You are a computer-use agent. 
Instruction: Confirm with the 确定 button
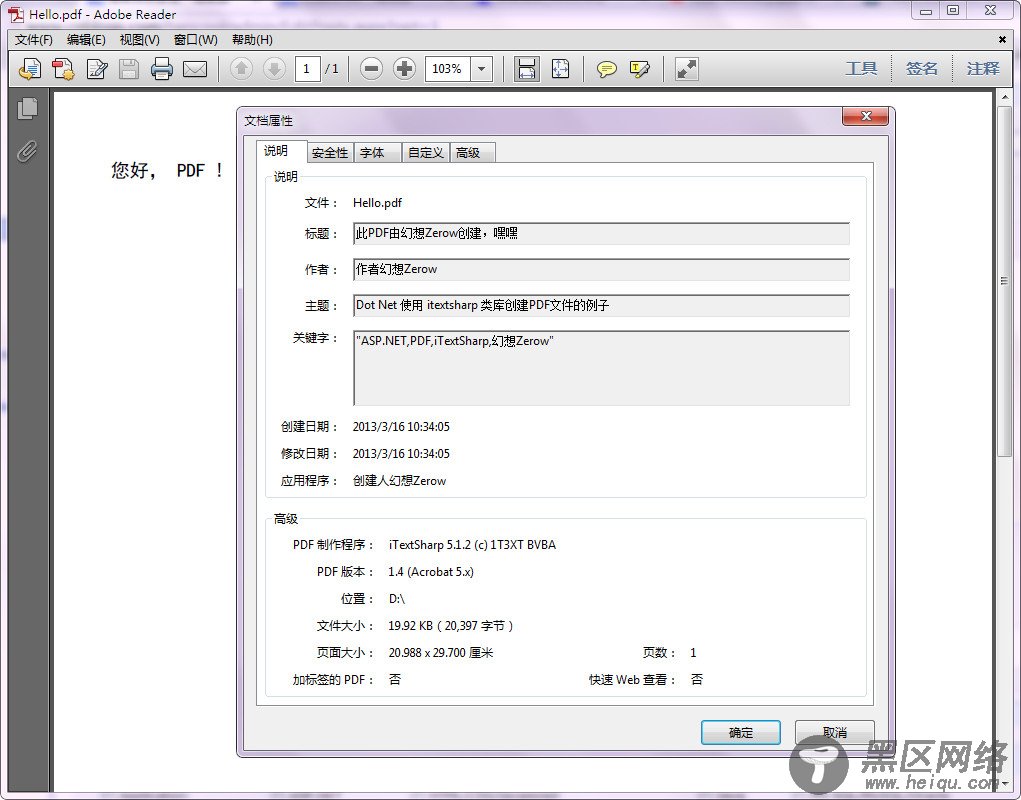coord(741,732)
